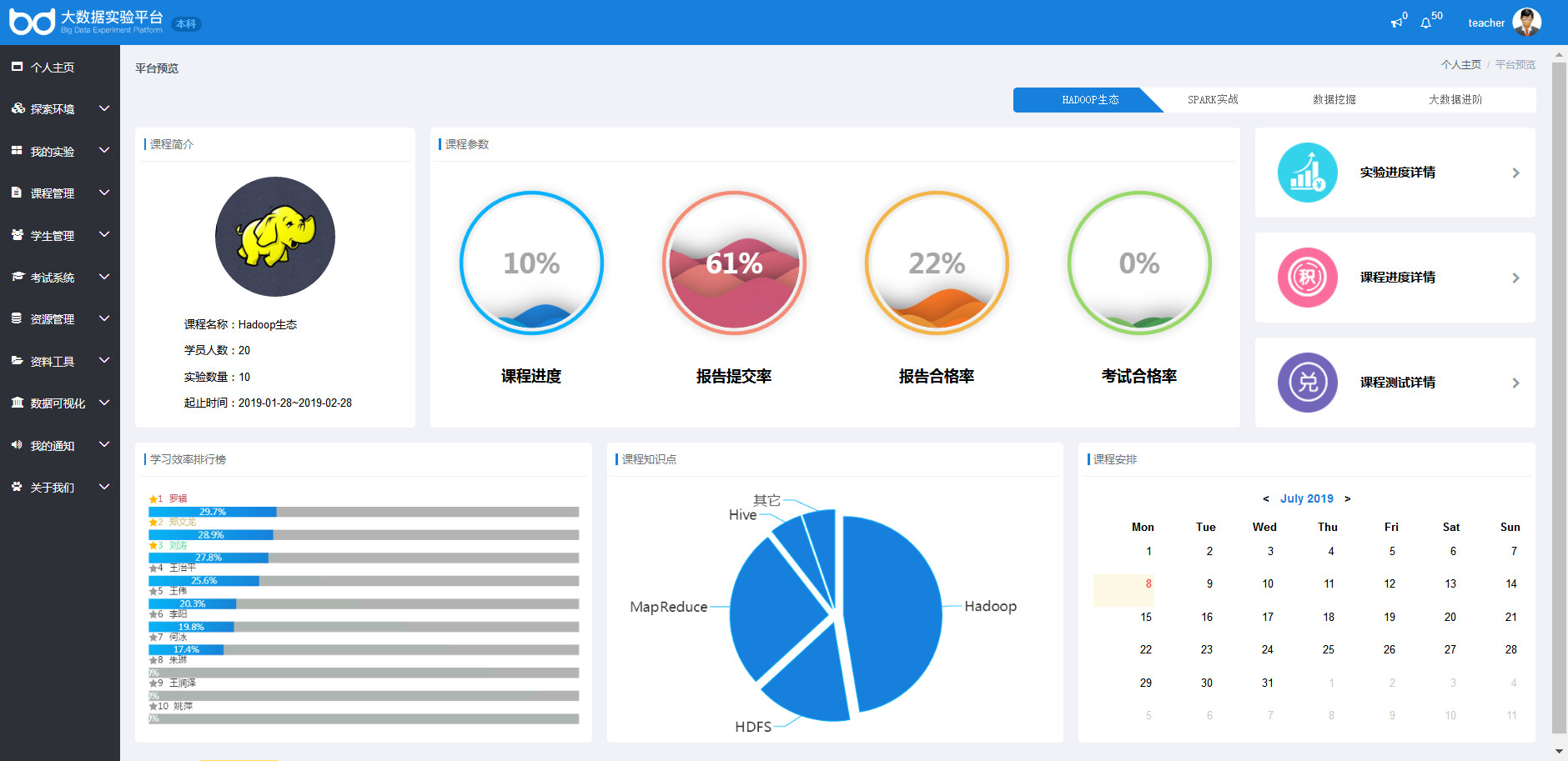Click the purple 课程测试详情 icon

pos(1307,383)
